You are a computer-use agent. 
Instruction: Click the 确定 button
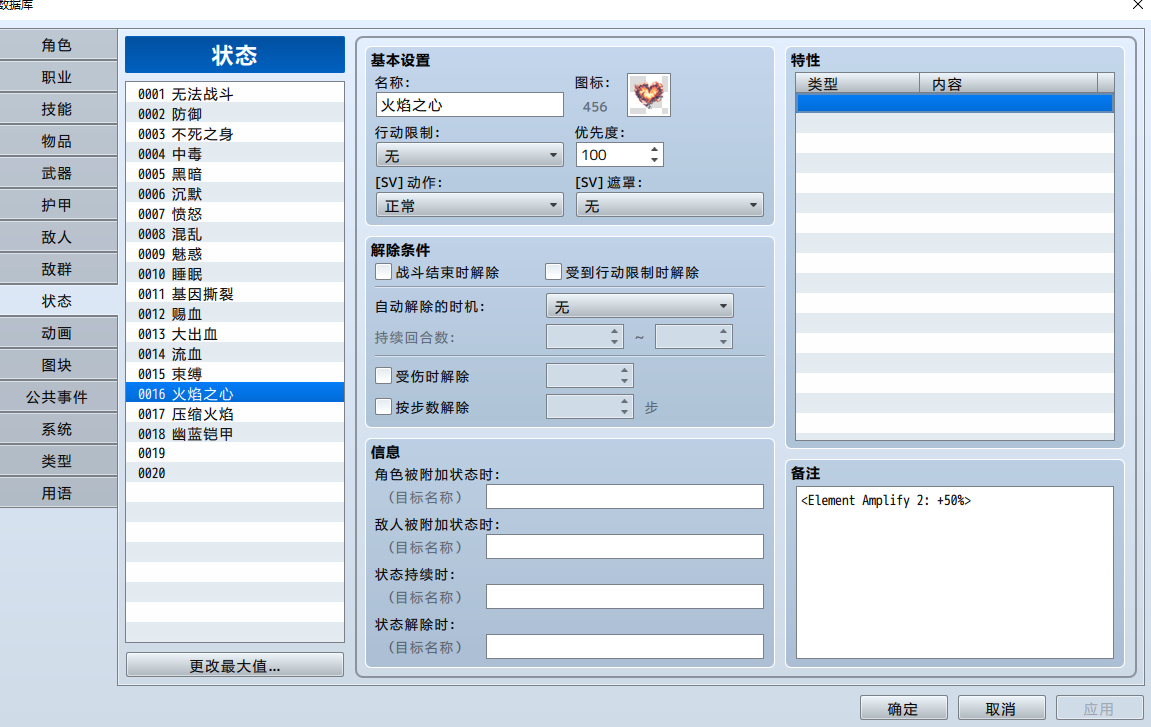[903, 709]
